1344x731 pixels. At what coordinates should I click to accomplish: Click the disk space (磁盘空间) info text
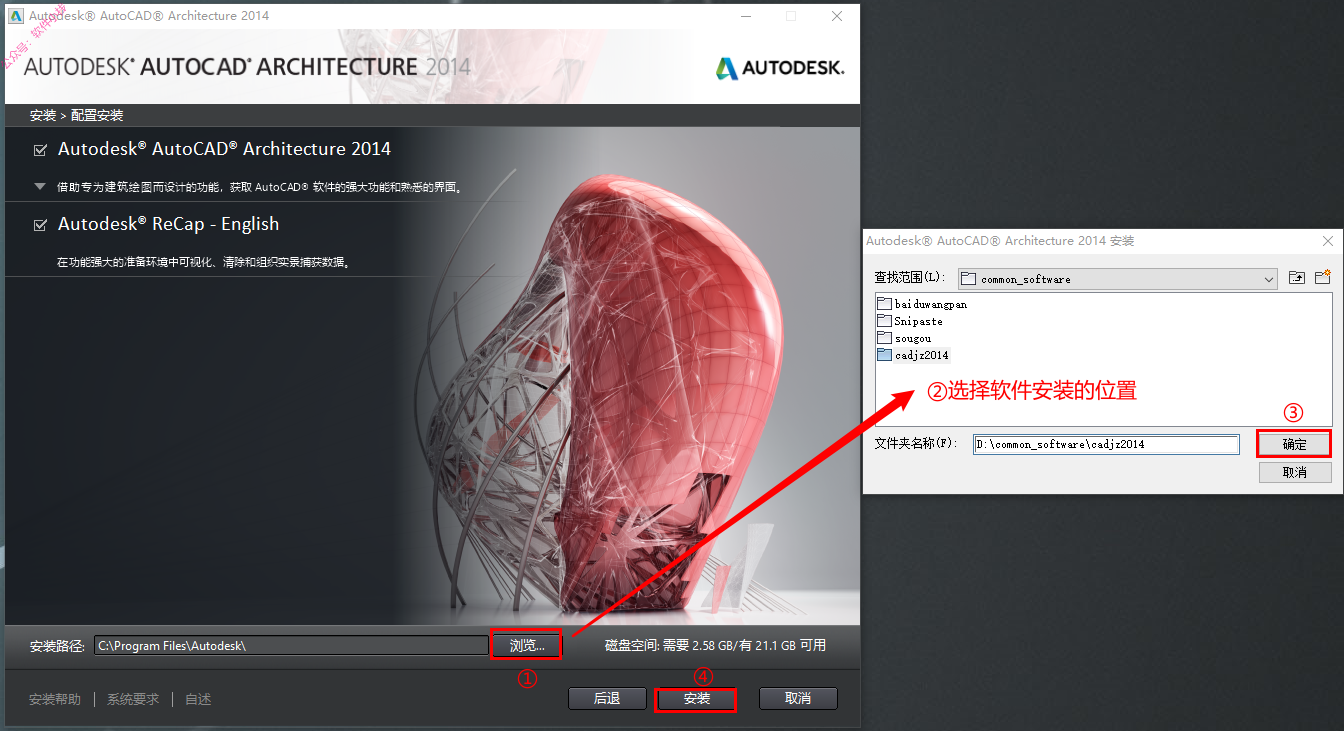tap(715, 646)
